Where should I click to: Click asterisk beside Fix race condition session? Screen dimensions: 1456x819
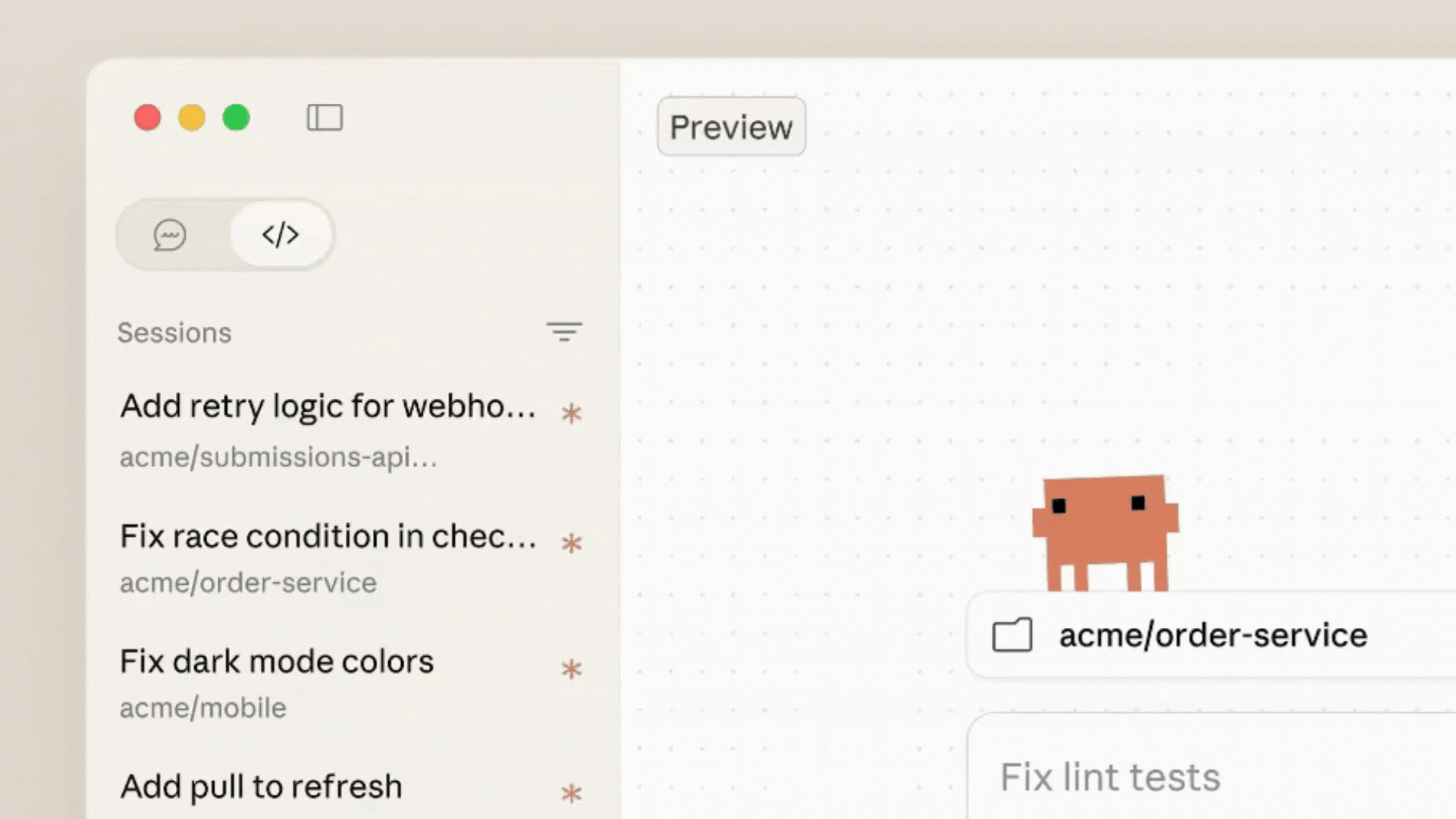571,543
